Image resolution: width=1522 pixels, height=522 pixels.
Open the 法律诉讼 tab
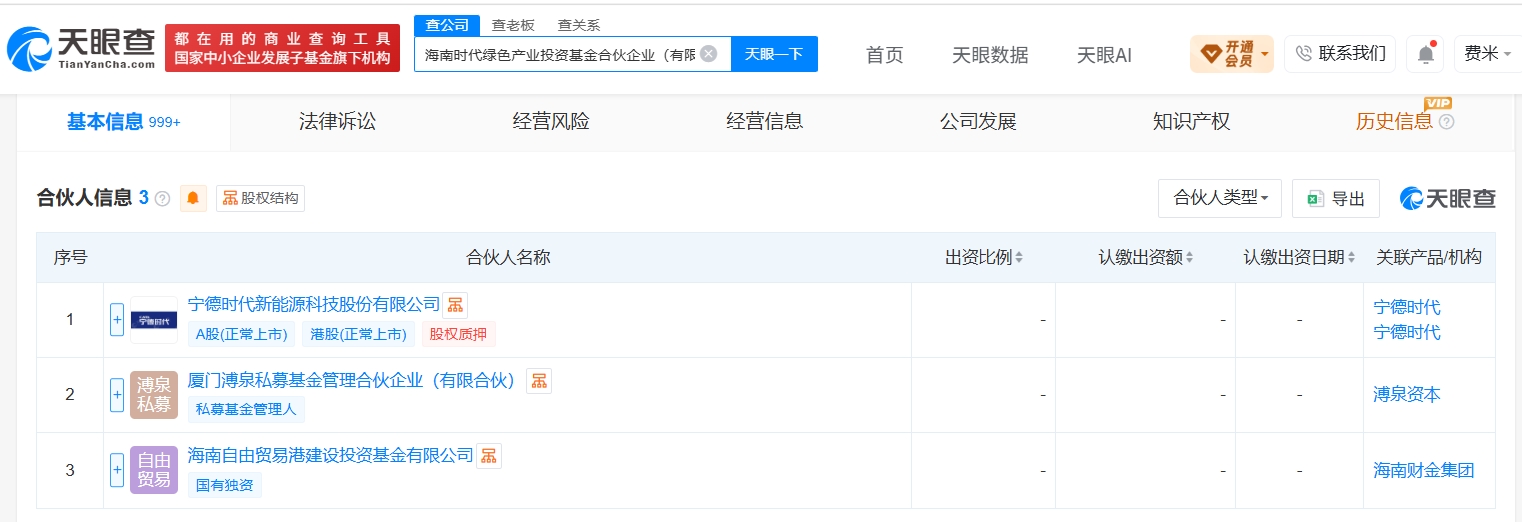coord(337,122)
